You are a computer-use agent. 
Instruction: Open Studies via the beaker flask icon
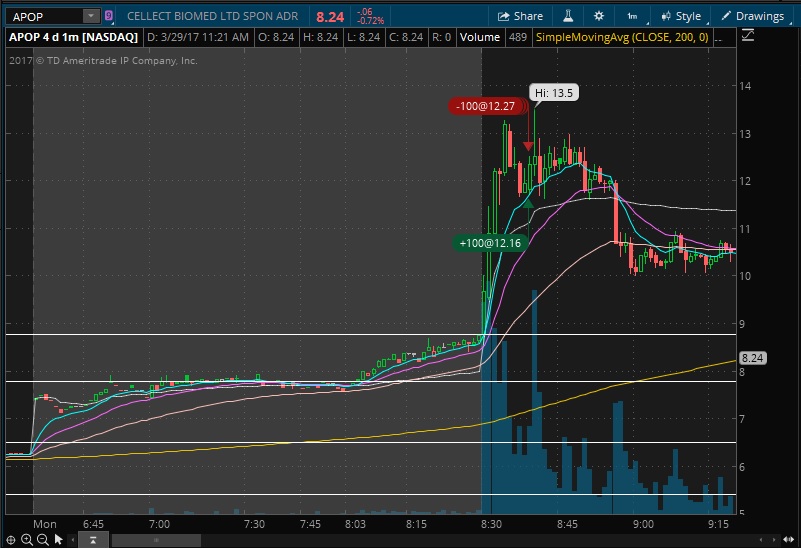click(x=568, y=16)
